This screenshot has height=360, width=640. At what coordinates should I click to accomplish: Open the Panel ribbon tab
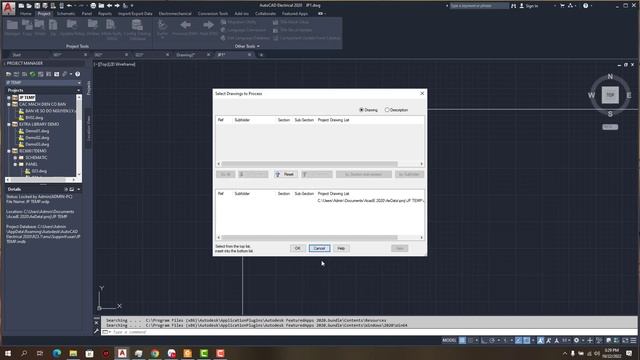pyautogui.click(x=87, y=13)
